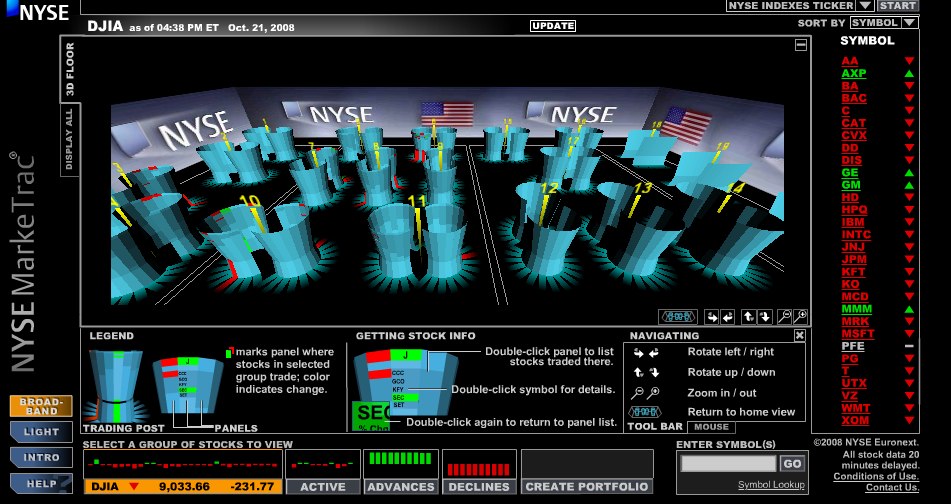Image resolution: width=951 pixels, height=504 pixels.
Task: Select the PFE symbol
Action: [x=852, y=346]
